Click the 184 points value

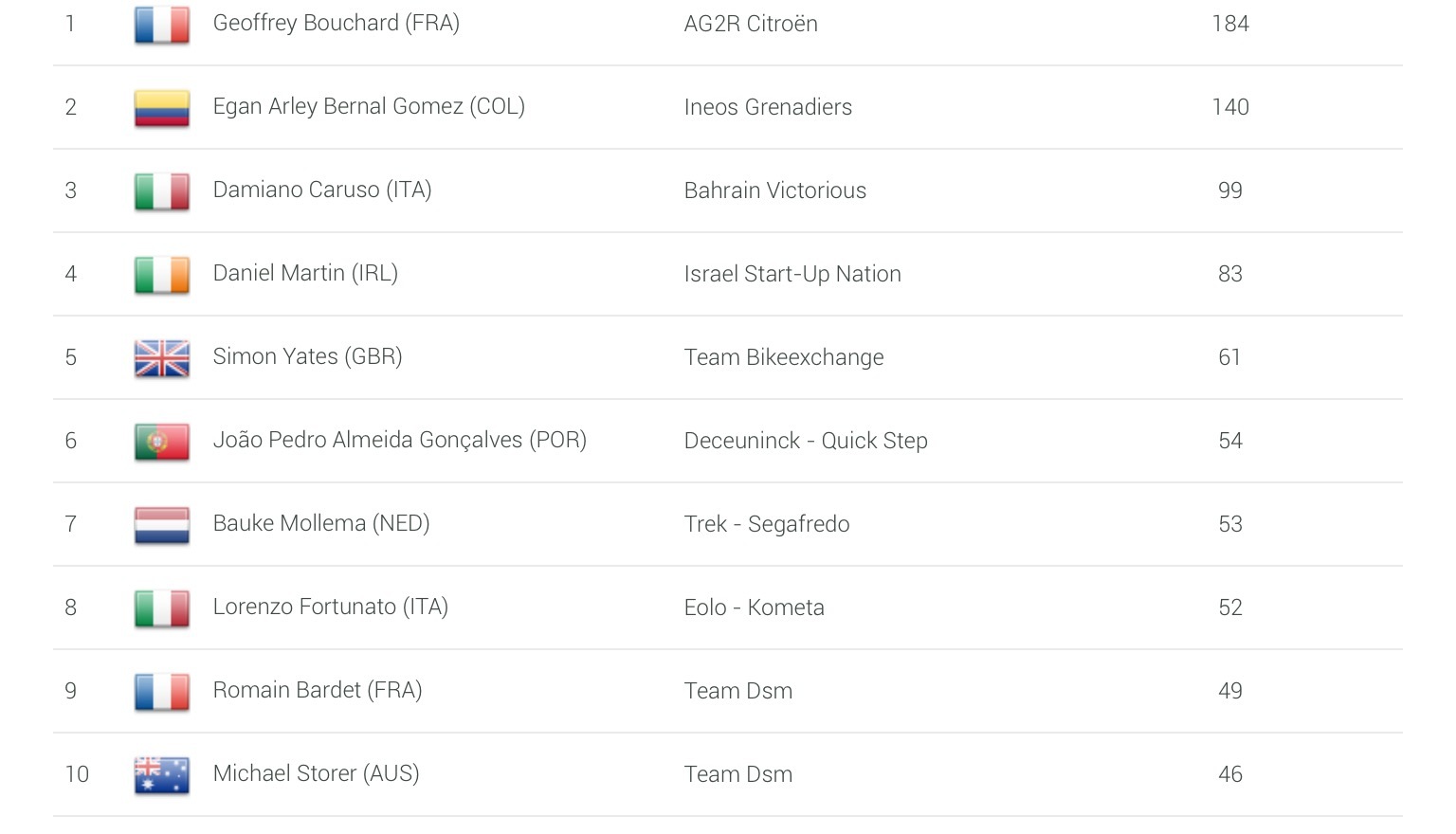[x=1230, y=24]
